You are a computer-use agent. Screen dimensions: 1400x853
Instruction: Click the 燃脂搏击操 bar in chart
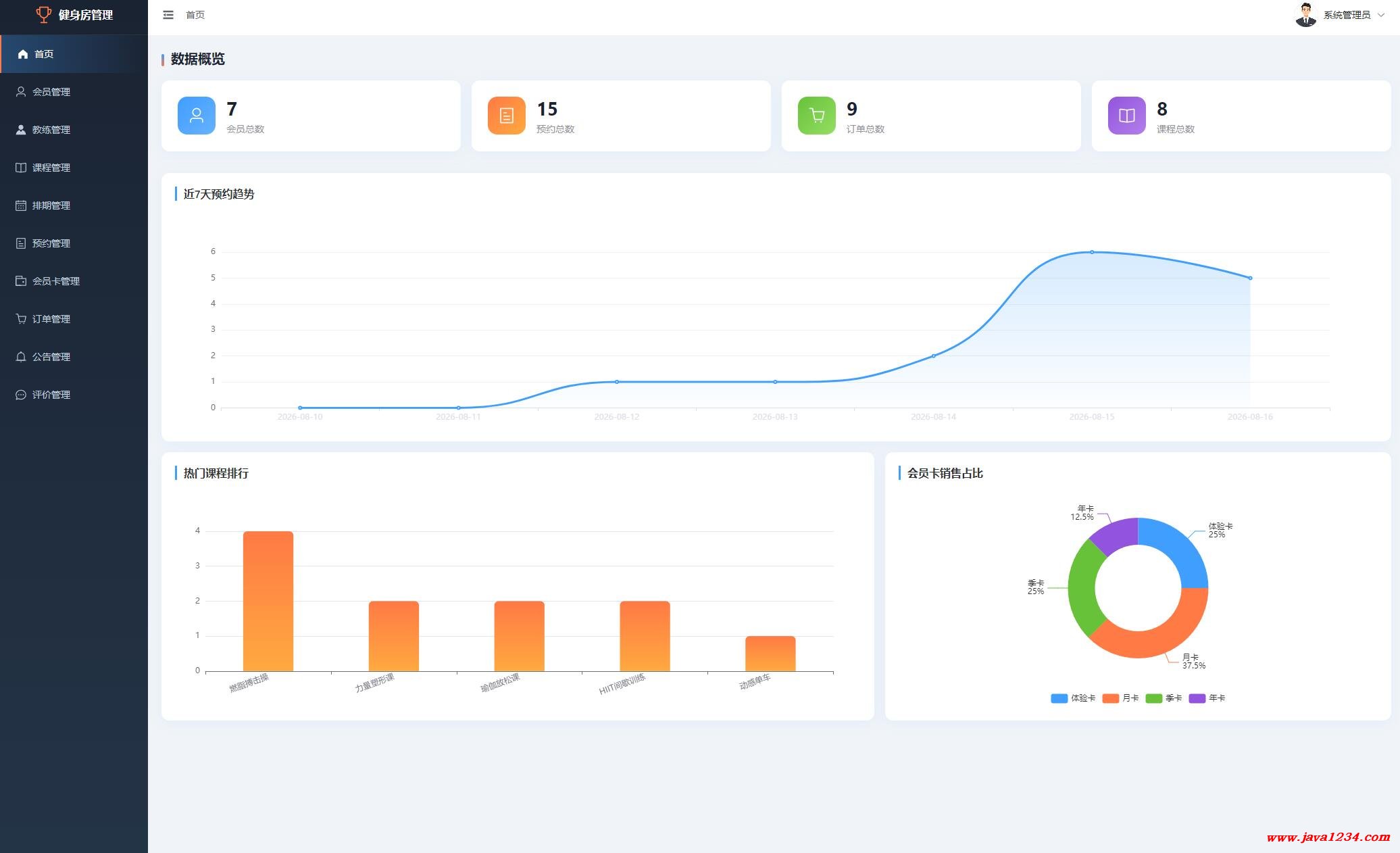tap(268, 601)
